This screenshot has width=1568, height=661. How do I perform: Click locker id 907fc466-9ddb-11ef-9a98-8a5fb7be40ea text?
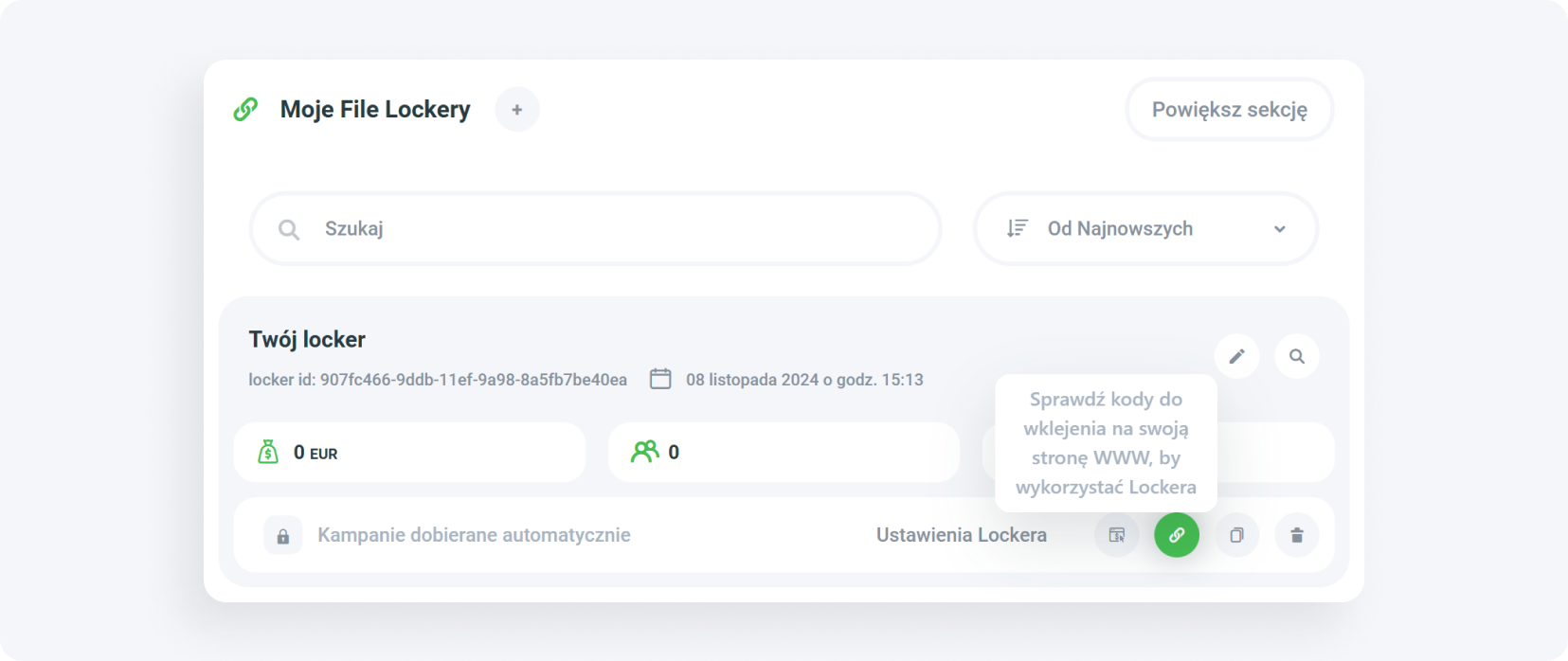click(x=438, y=380)
